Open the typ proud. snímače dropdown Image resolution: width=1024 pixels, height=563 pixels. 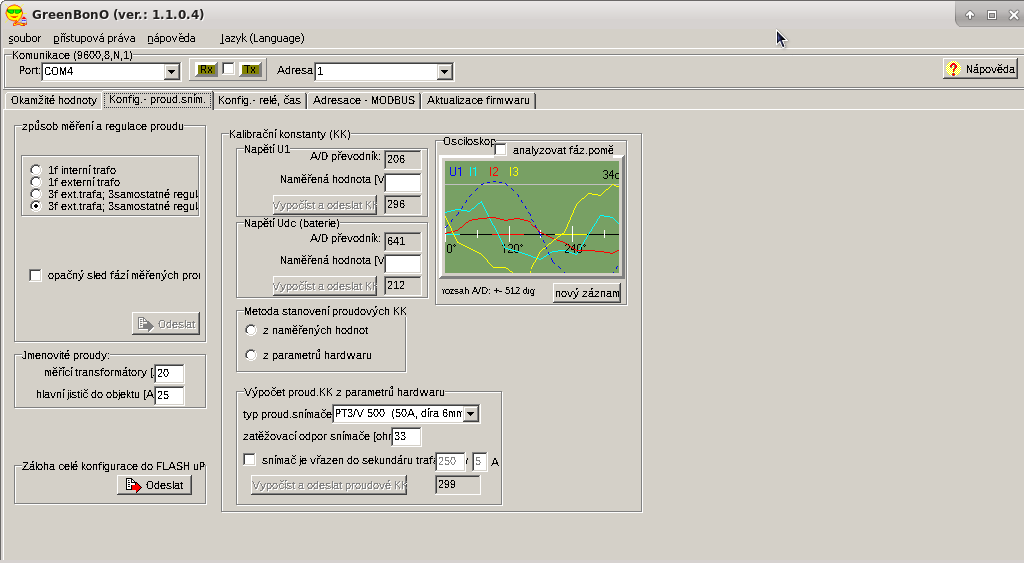pyautogui.click(x=472, y=413)
